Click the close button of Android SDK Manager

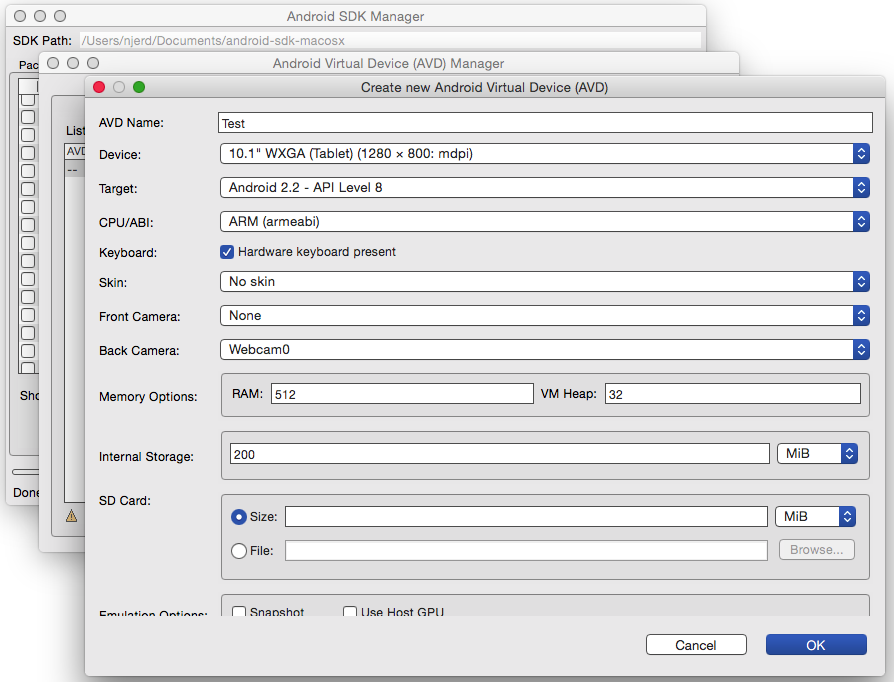coord(20,16)
